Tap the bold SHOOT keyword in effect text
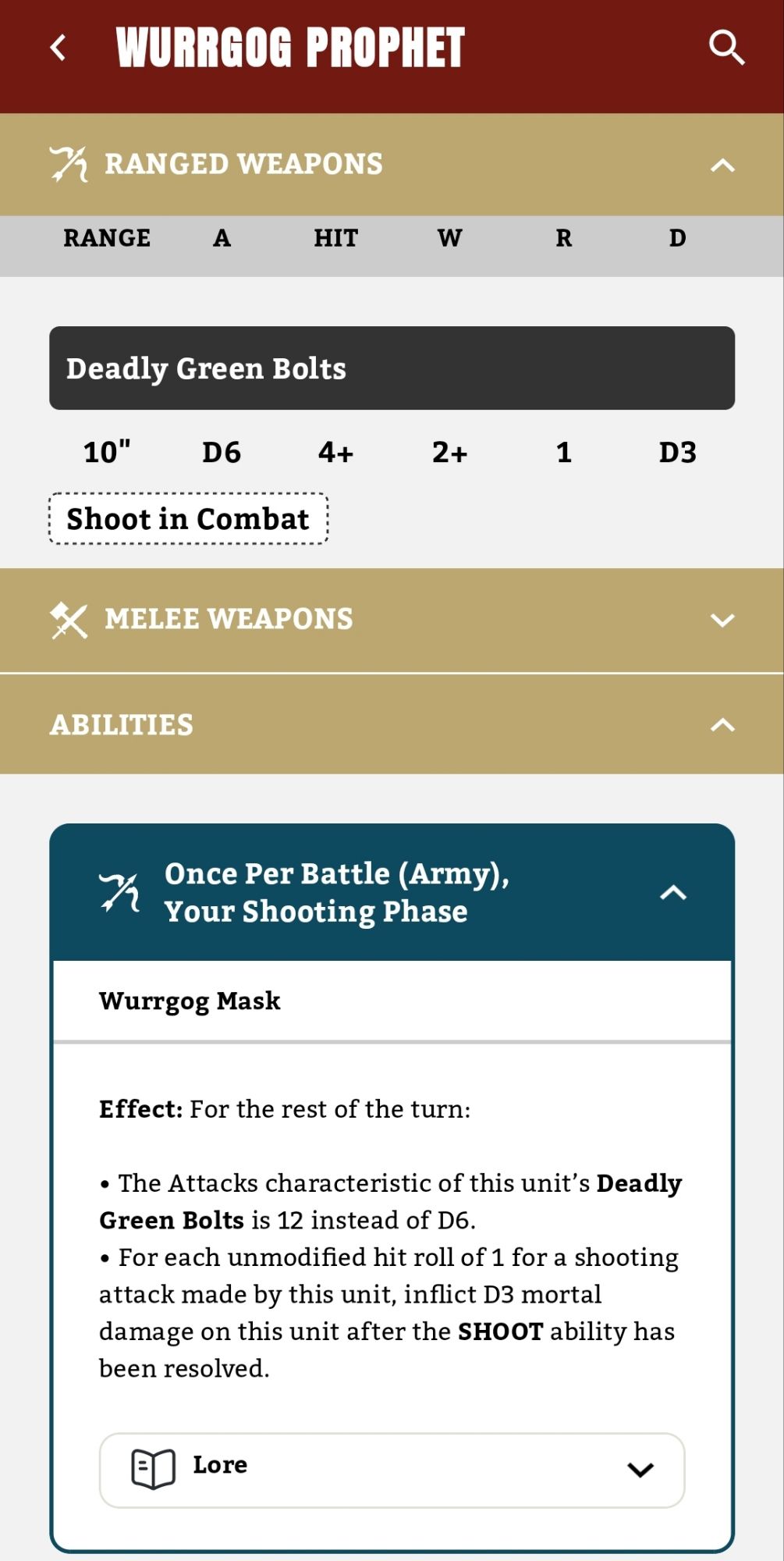The image size is (784, 1561). click(500, 1332)
